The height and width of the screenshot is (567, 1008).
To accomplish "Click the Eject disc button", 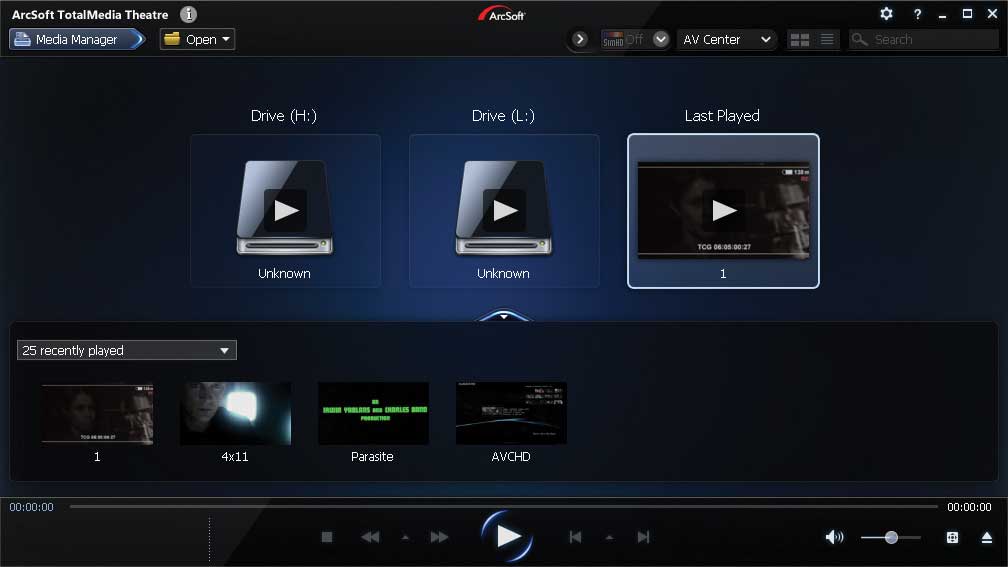I will click(987, 537).
